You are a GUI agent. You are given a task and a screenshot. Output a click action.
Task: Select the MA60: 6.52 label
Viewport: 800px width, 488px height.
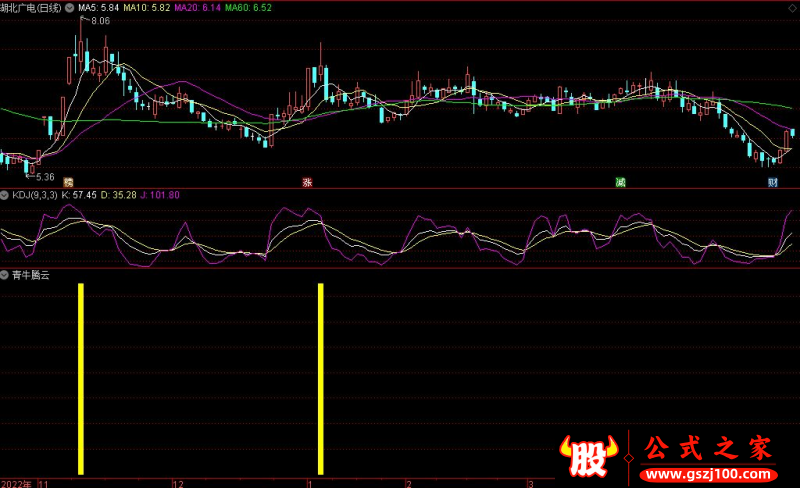tap(248, 8)
